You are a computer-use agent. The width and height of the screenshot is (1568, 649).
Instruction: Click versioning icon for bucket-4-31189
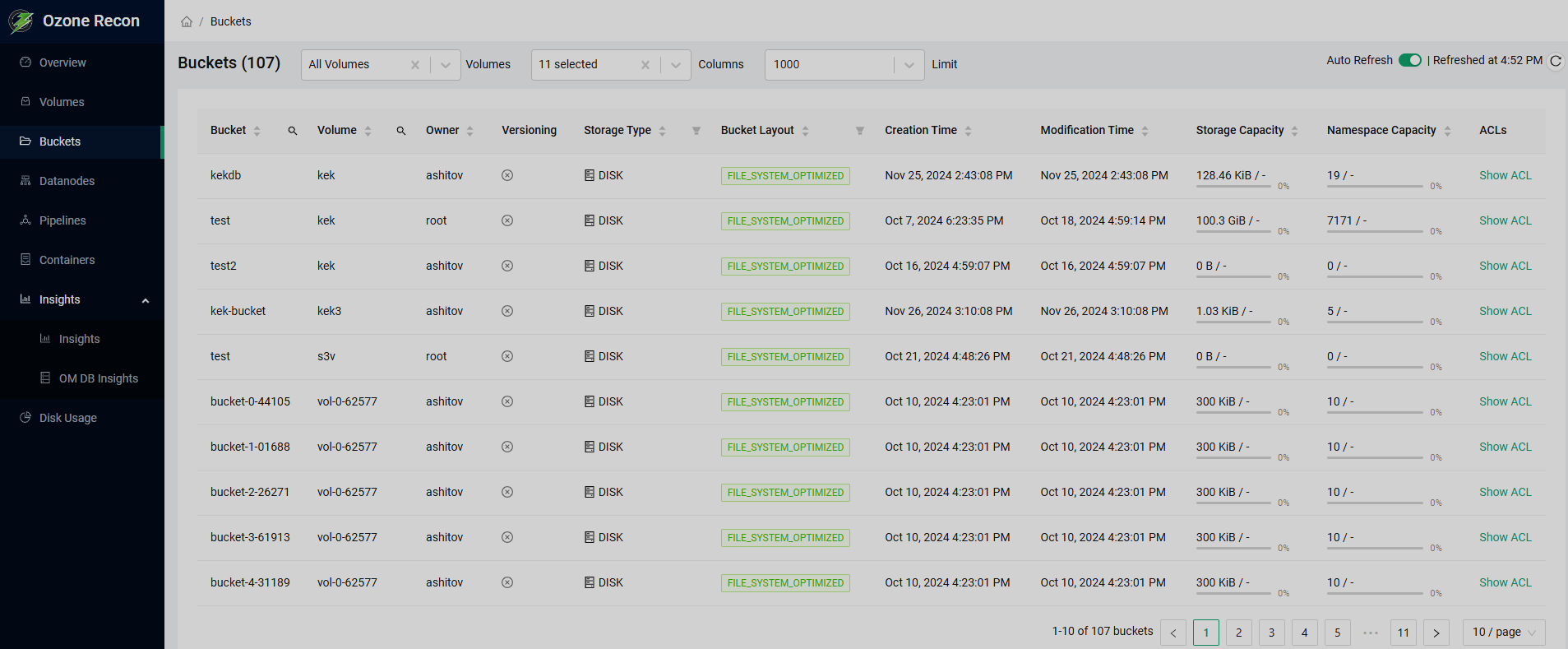tap(507, 582)
